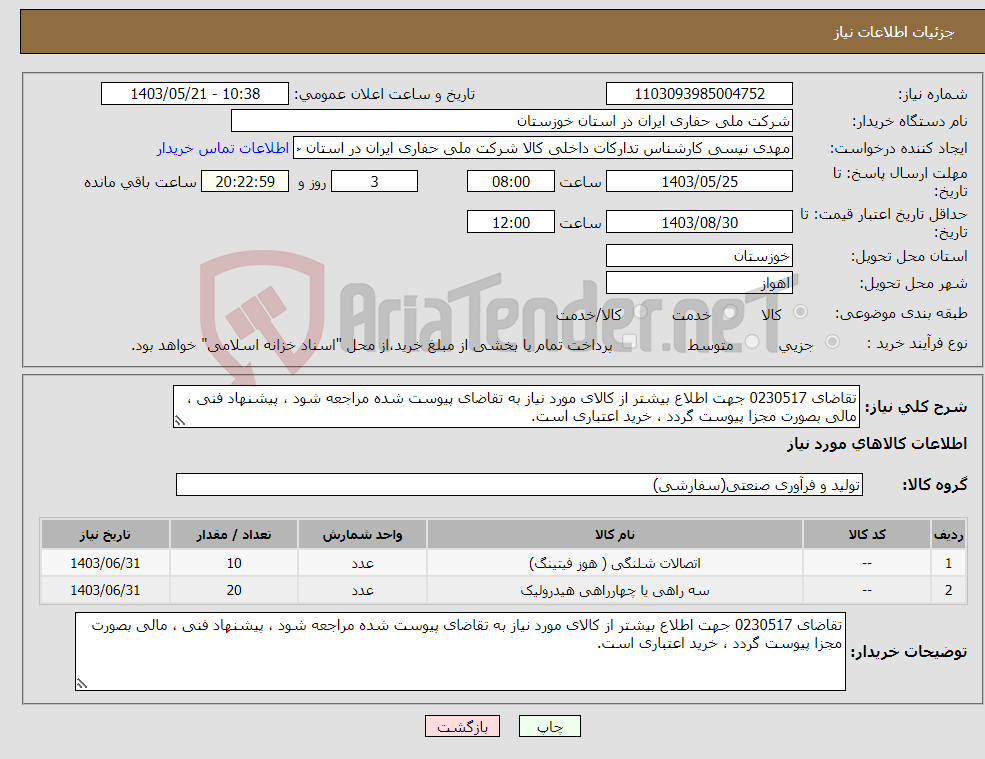Click unit عدد in hose fitting row
985x759 pixels.
tap(362, 563)
